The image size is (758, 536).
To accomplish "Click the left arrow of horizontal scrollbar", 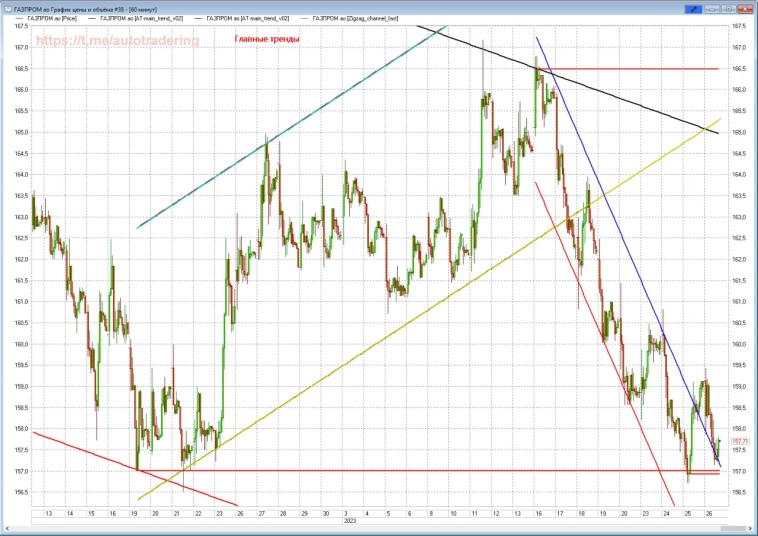I will pyautogui.click(x=5, y=530).
